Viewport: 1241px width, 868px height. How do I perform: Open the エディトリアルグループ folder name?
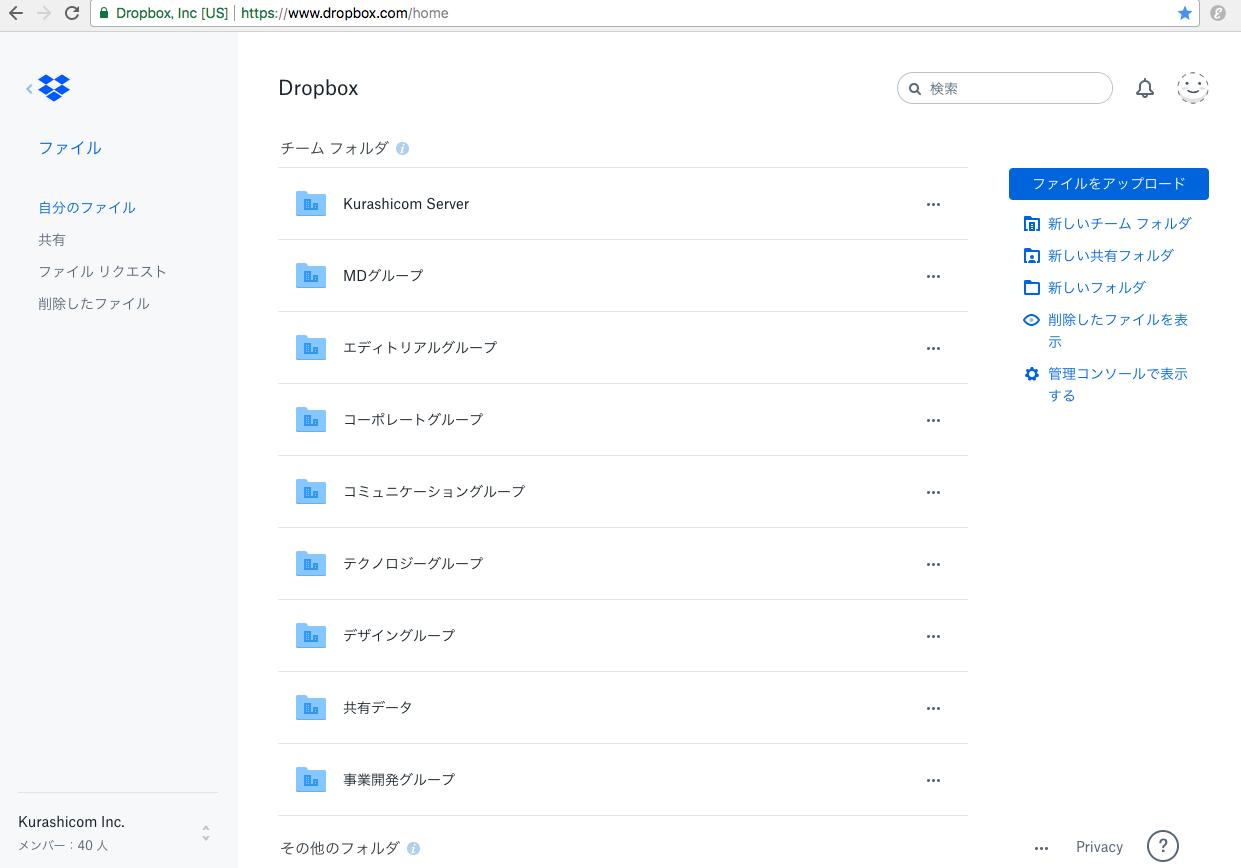[x=420, y=348]
